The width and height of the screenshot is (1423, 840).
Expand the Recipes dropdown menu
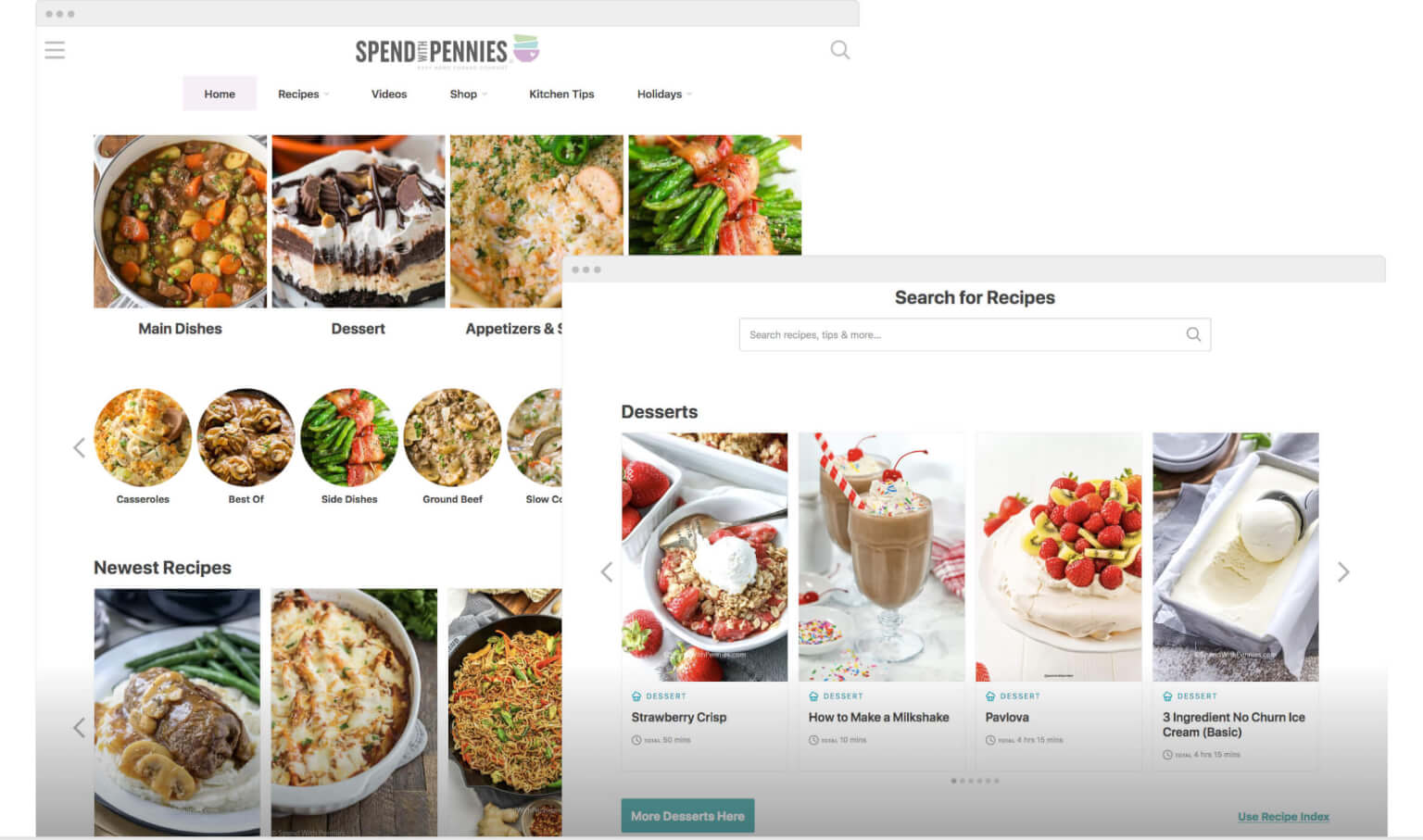[303, 94]
